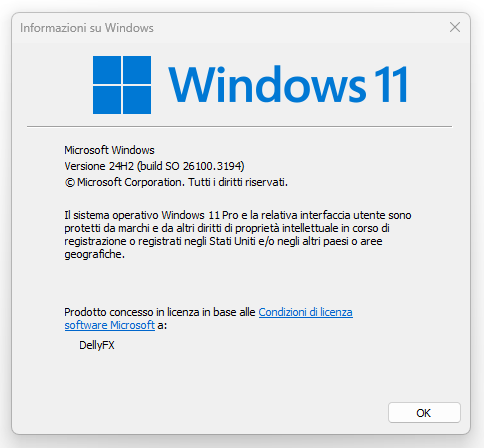Click the Windows 11 Pro trademark paragraph
Screen dimensions: 484x448
(238, 235)
